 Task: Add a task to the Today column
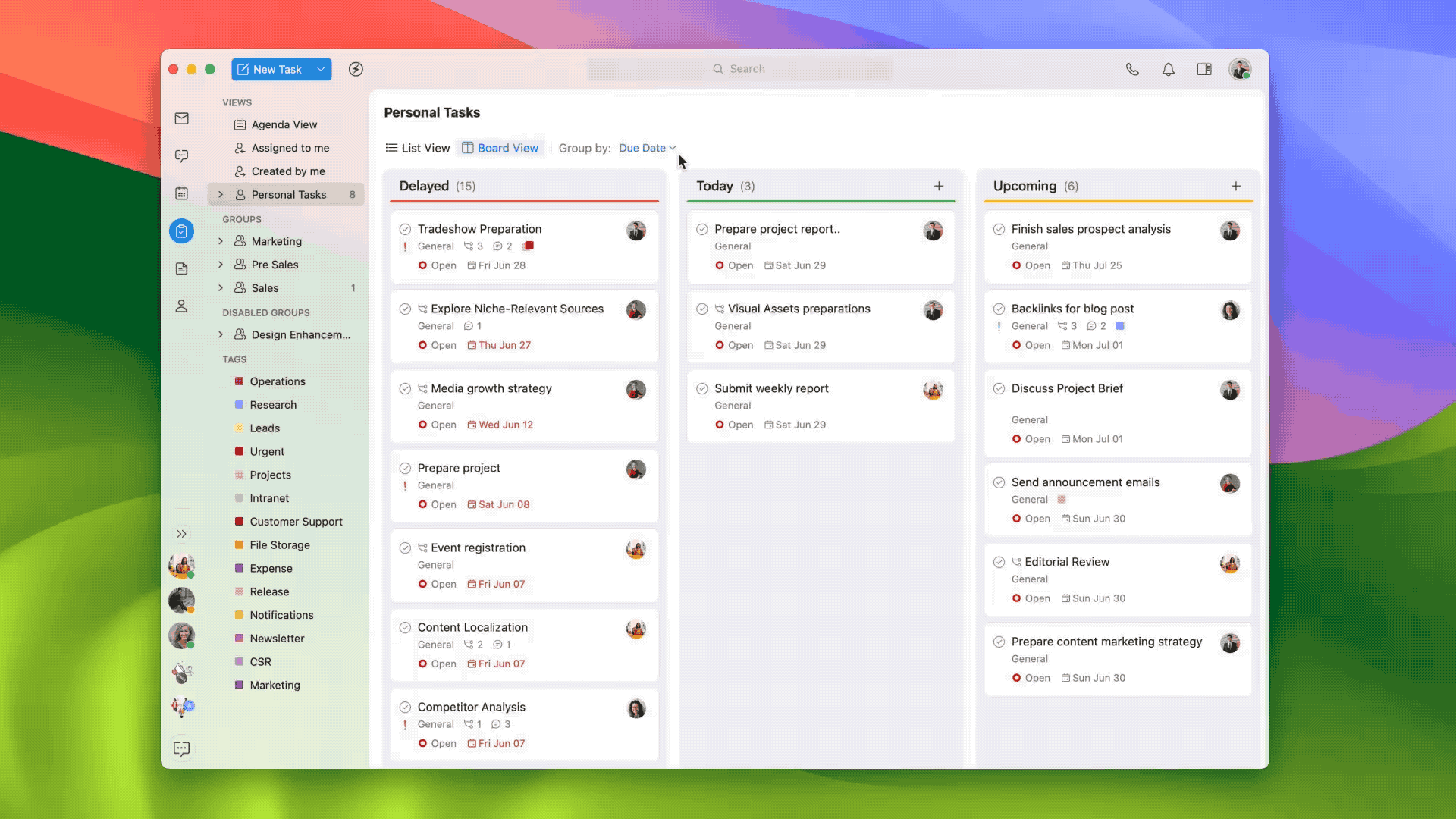tap(939, 186)
